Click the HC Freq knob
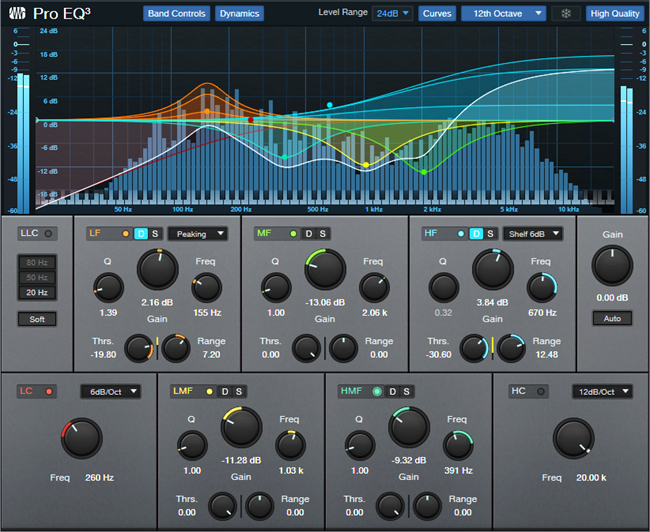This screenshot has width=650, height=532. coord(573,438)
